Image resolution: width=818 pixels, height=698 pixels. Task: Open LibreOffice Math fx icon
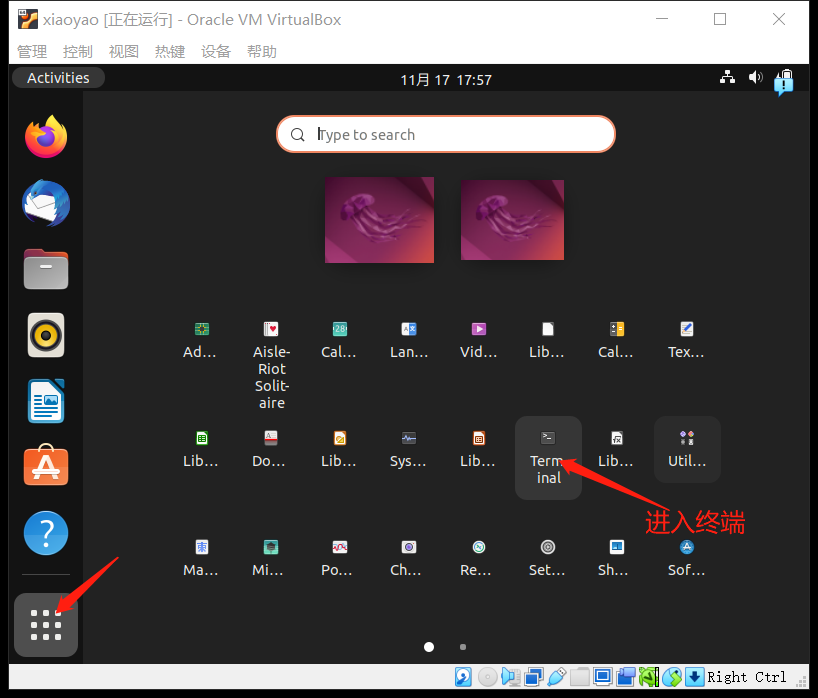click(617, 449)
